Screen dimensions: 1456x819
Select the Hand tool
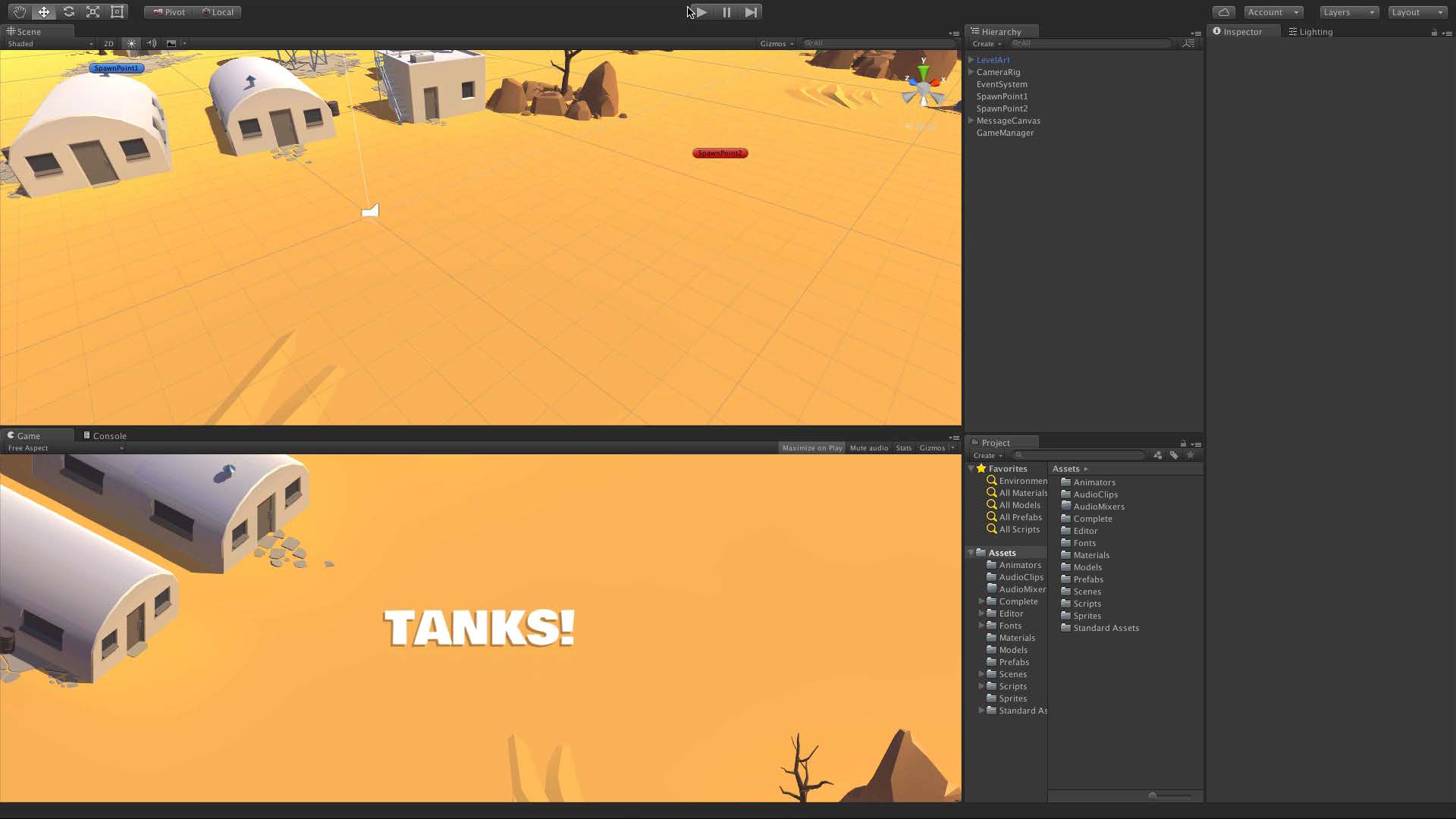point(19,12)
